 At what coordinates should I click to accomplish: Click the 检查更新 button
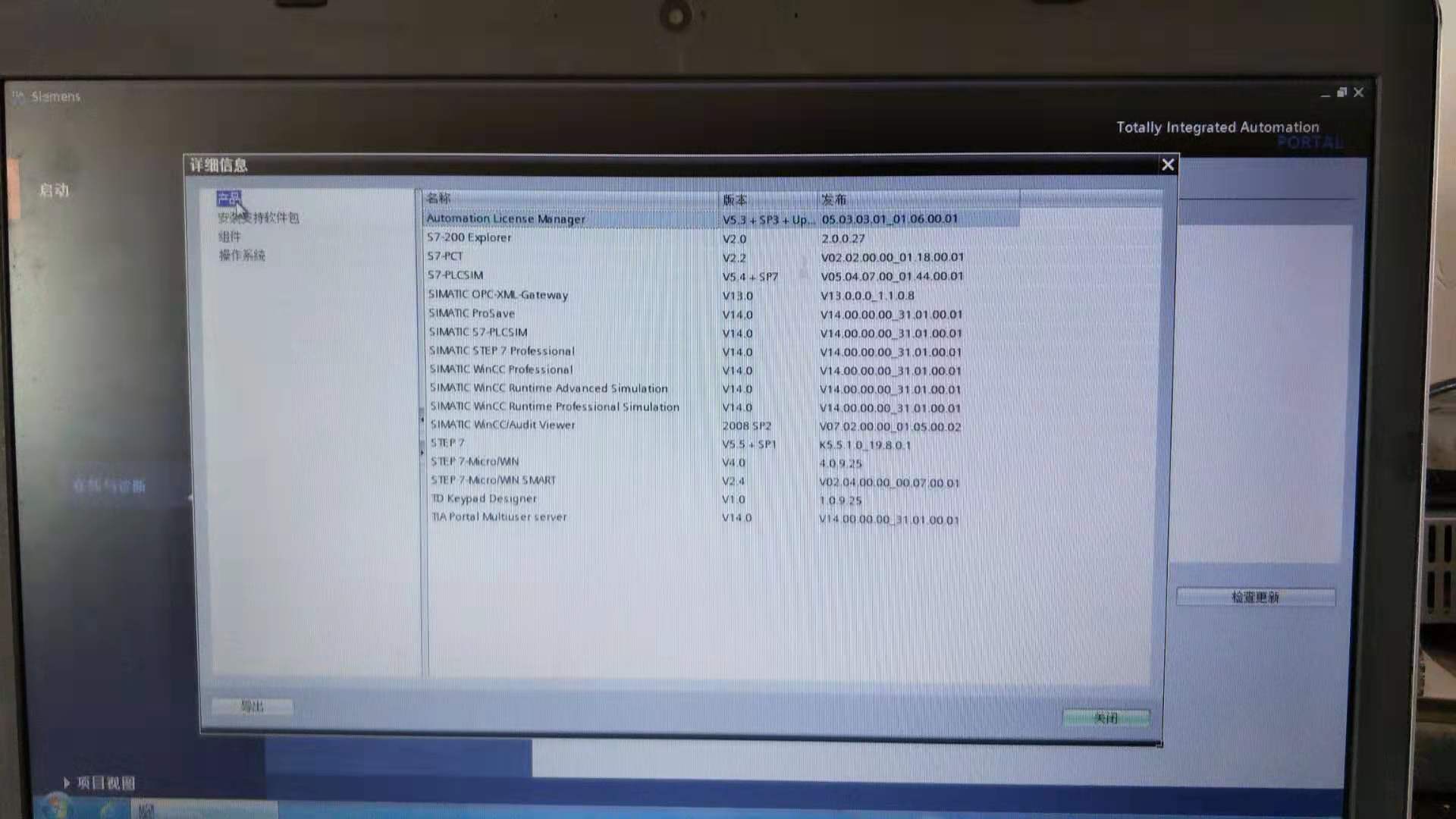coord(1255,597)
